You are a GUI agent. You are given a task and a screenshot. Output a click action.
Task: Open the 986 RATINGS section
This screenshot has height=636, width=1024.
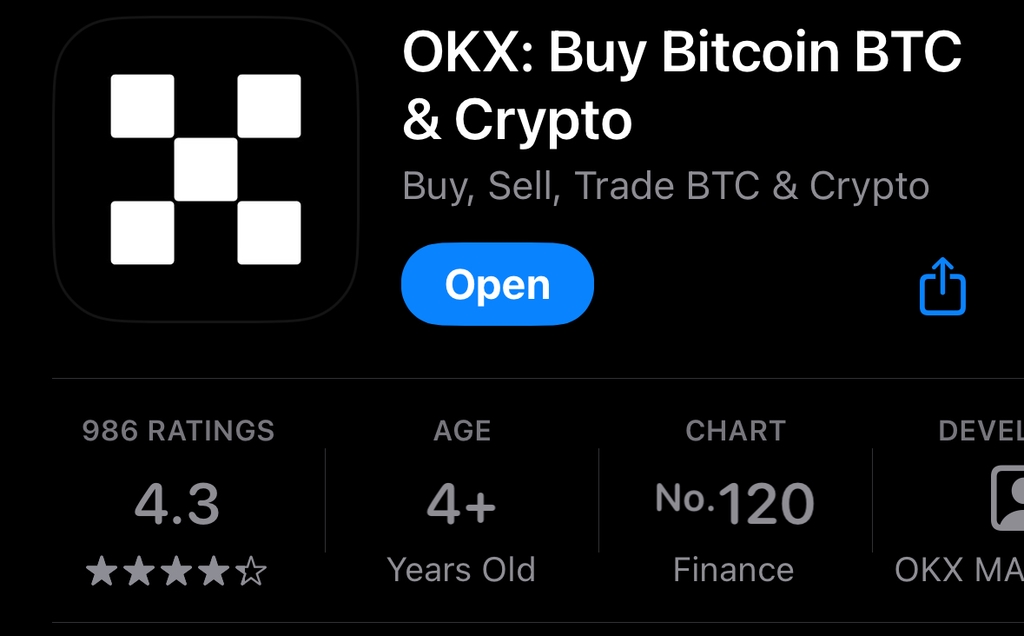[178, 431]
